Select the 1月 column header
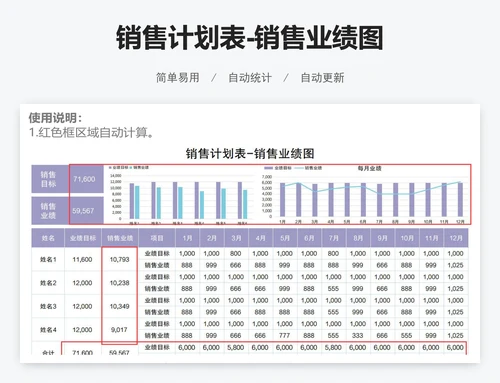The width and height of the screenshot is (500, 383). pyautogui.click(x=187, y=238)
